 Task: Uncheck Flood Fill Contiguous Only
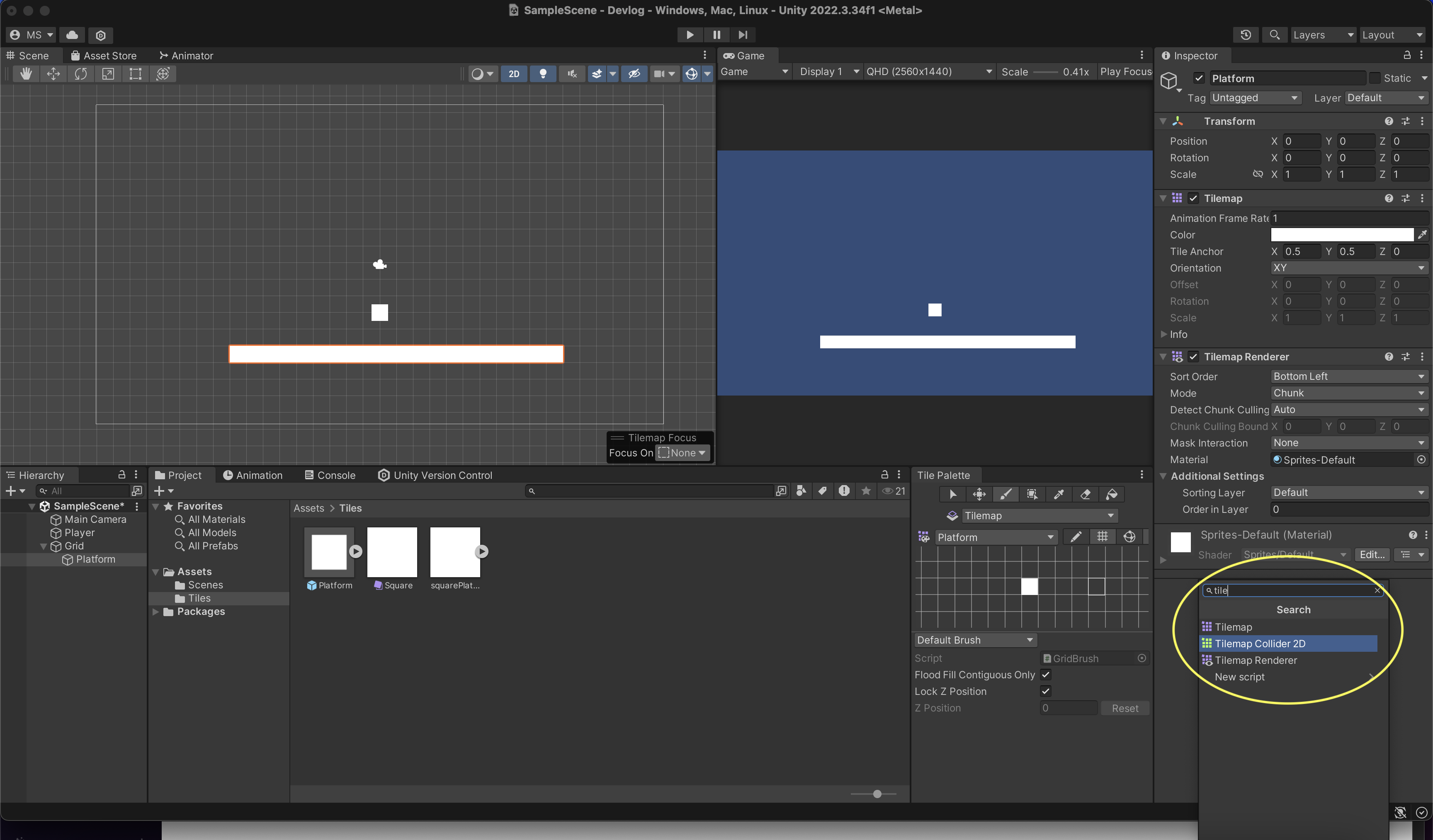(1045, 675)
